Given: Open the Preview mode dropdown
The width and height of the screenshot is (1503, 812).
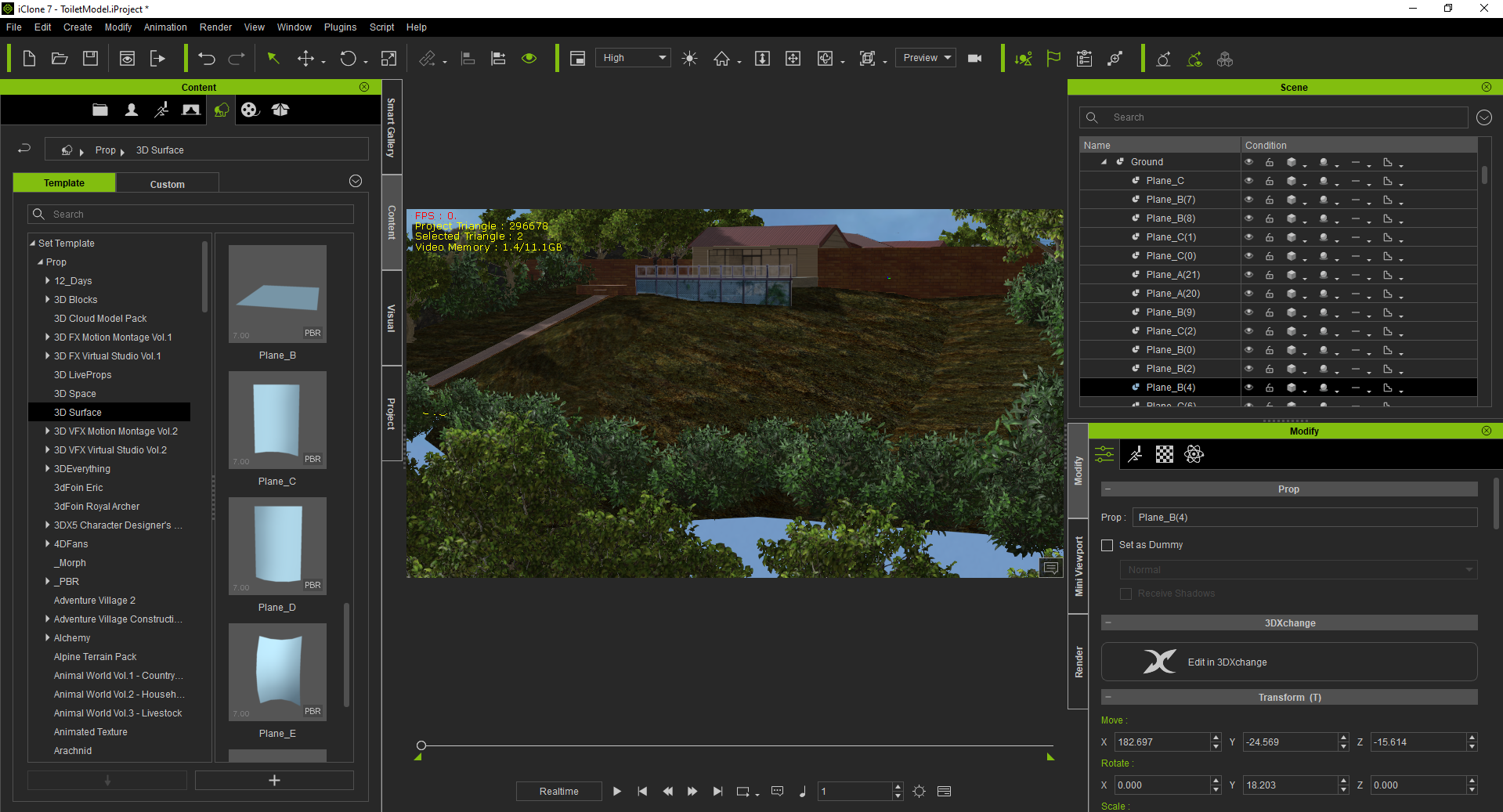Looking at the screenshot, I should [926, 58].
